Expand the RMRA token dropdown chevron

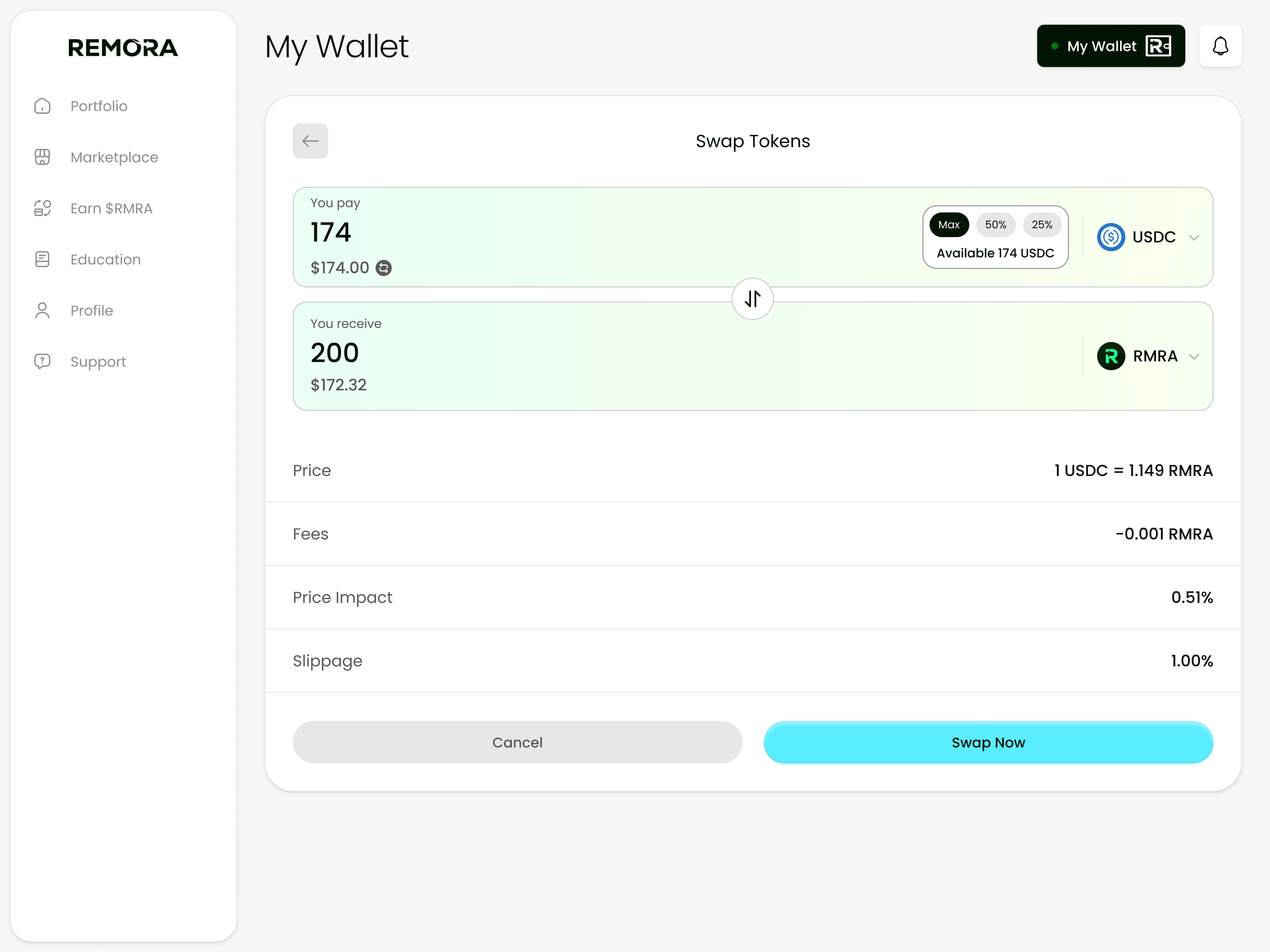point(1194,357)
